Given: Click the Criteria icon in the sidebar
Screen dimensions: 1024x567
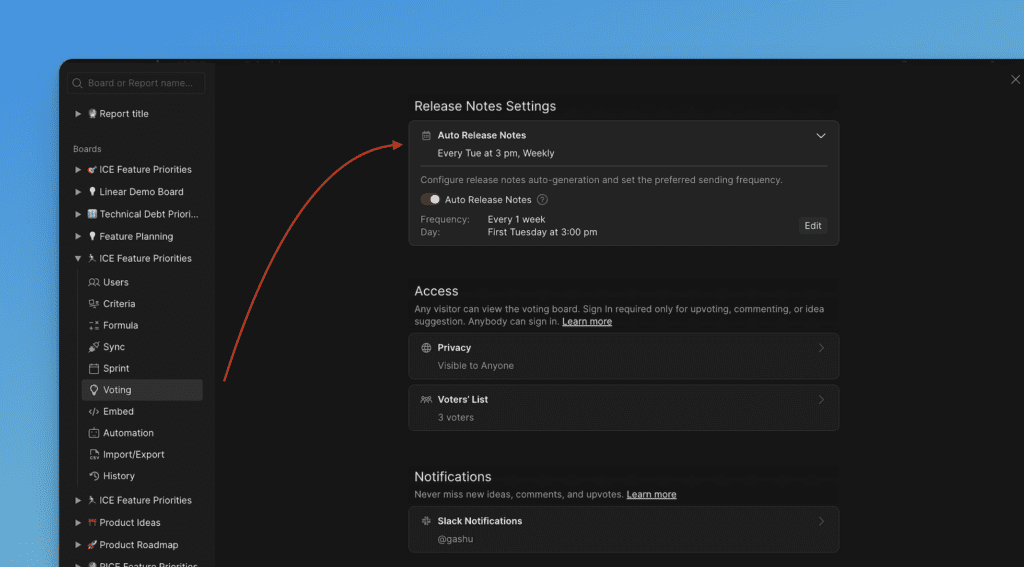Looking at the screenshot, I should click(x=94, y=304).
